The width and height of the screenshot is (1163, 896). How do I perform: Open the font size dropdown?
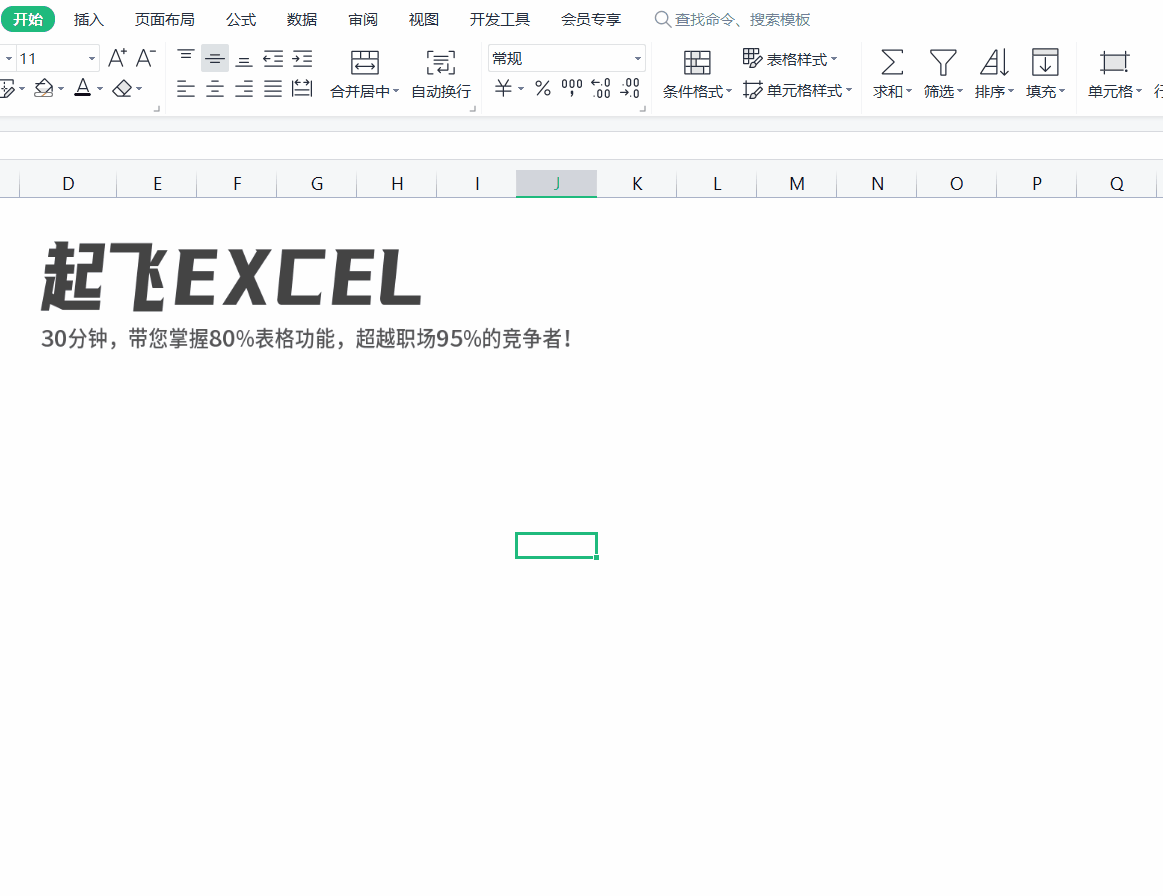(x=90, y=57)
